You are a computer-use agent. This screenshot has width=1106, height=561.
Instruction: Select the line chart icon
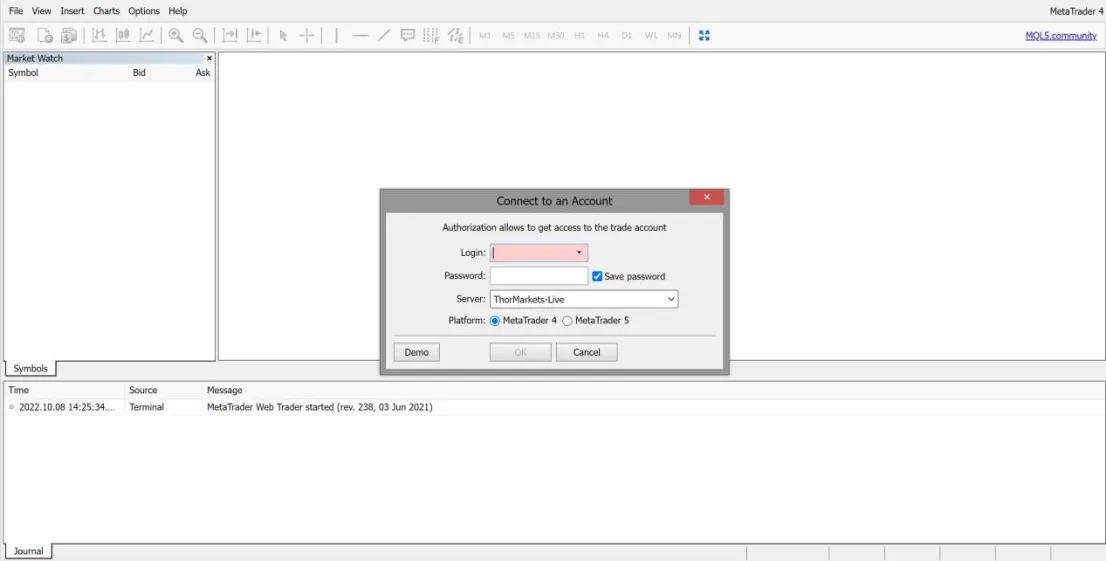click(x=147, y=35)
